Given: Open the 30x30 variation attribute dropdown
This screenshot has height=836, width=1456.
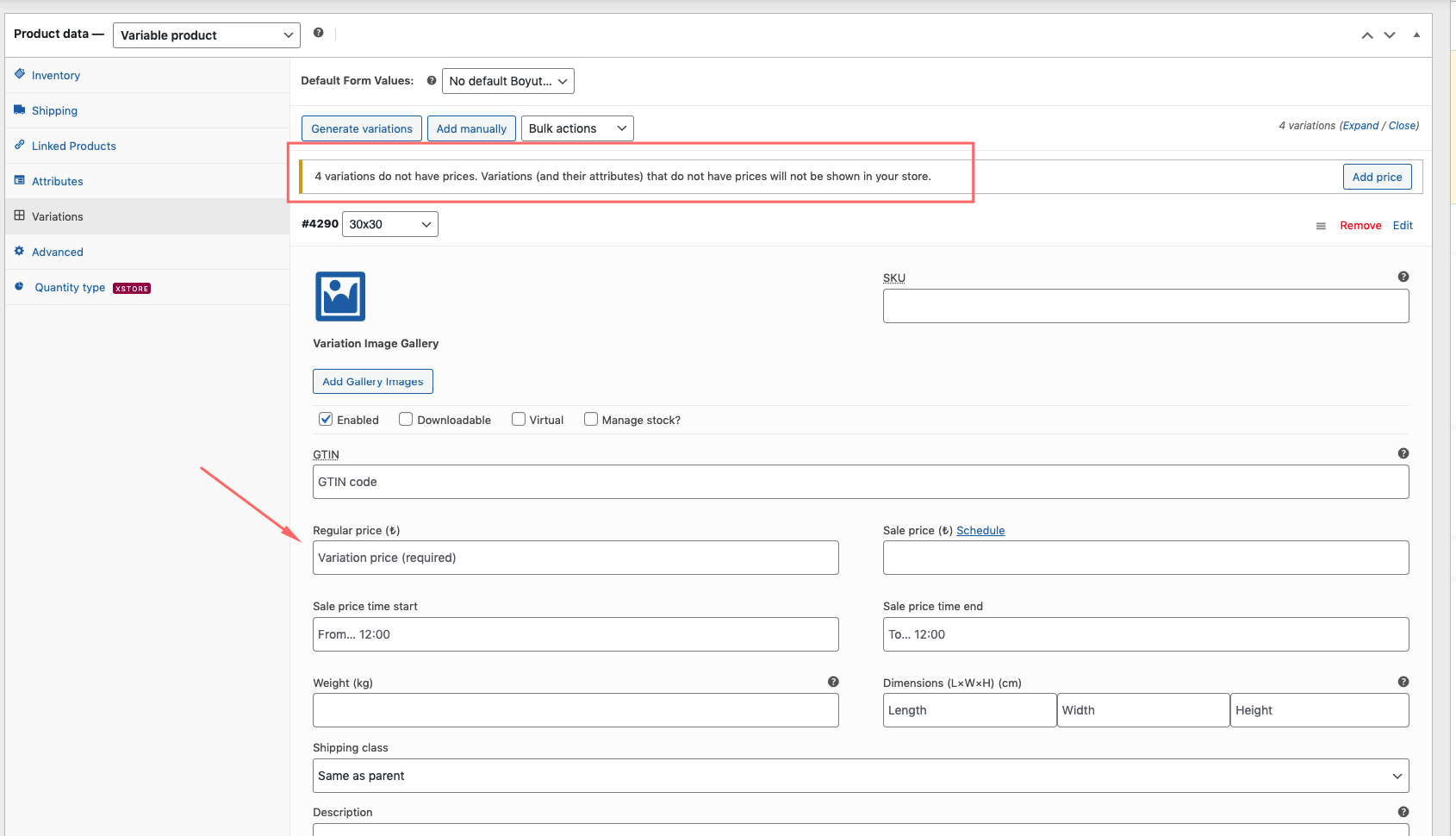Looking at the screenshot, I should click(390, 224).
